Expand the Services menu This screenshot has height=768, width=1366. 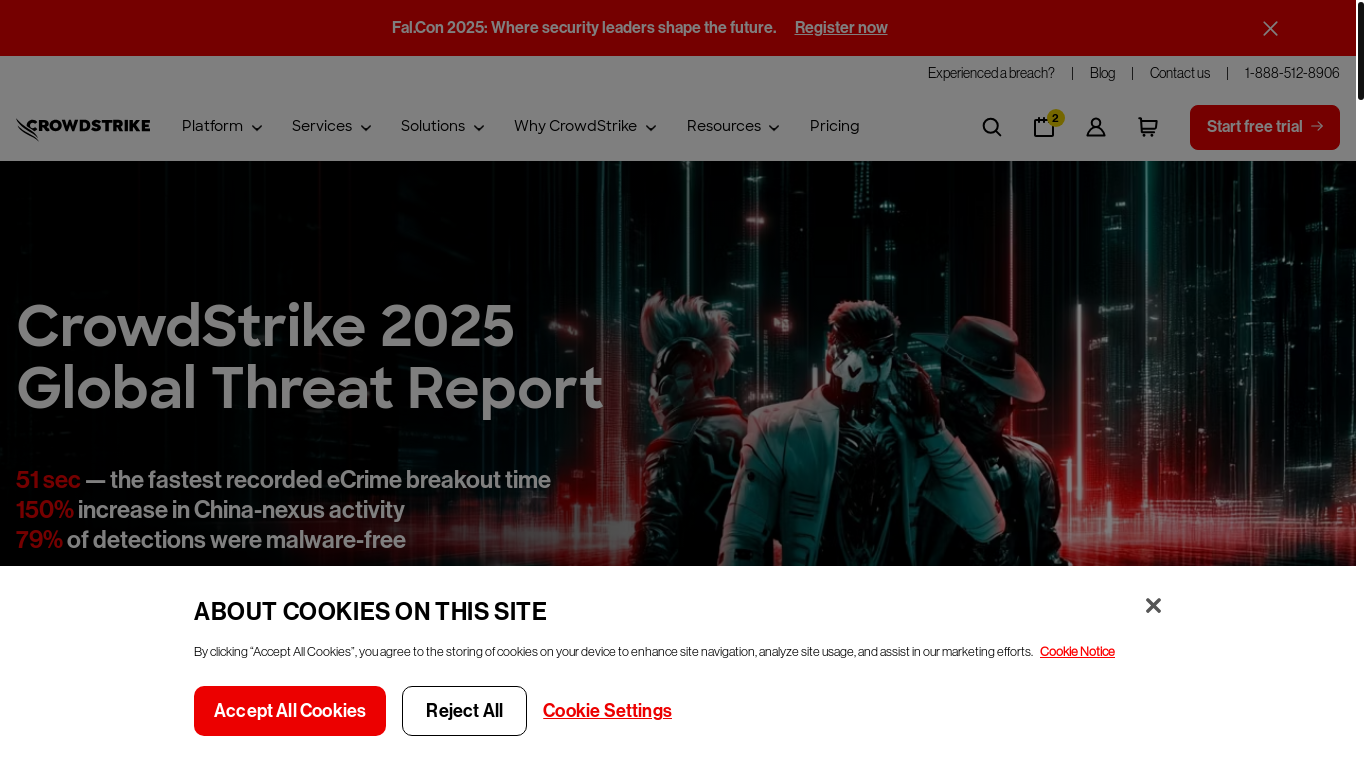click(332, 126)
